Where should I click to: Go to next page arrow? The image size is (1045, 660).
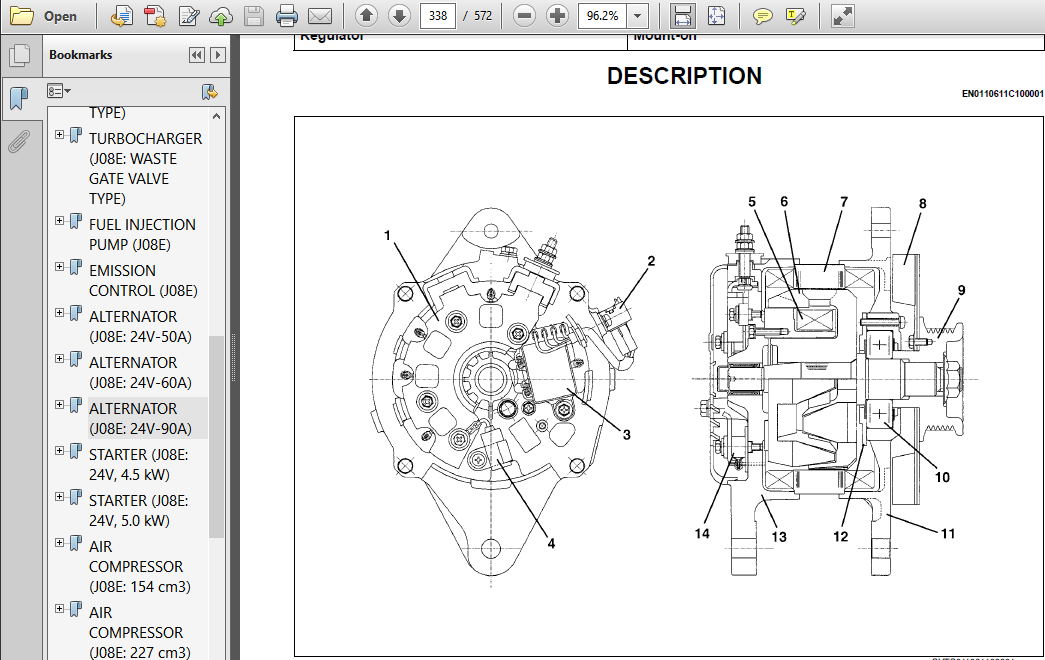pyautogui.click(x=399, y=15)
